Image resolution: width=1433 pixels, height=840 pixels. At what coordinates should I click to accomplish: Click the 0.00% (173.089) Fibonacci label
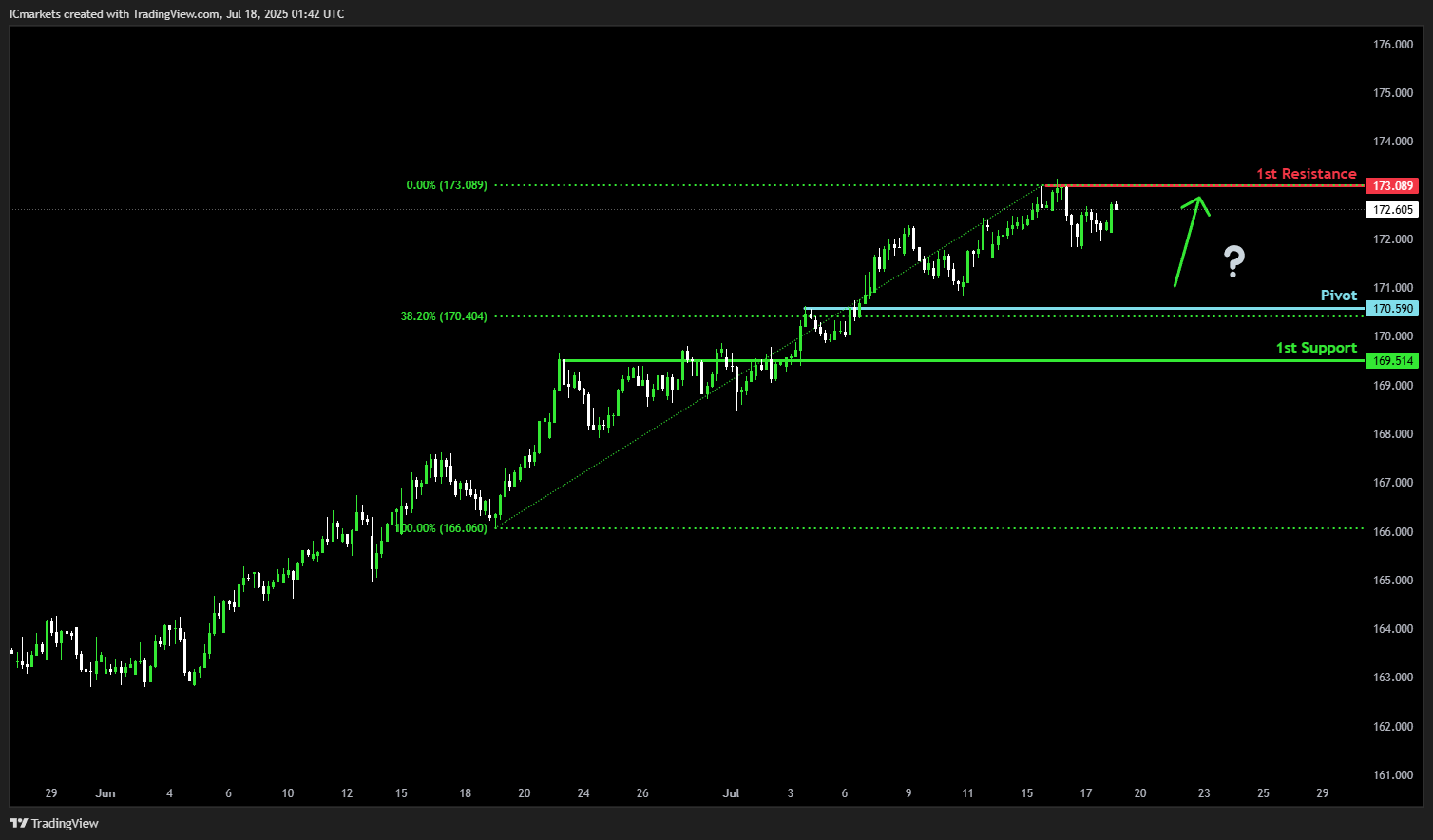(x=447, y=185)
